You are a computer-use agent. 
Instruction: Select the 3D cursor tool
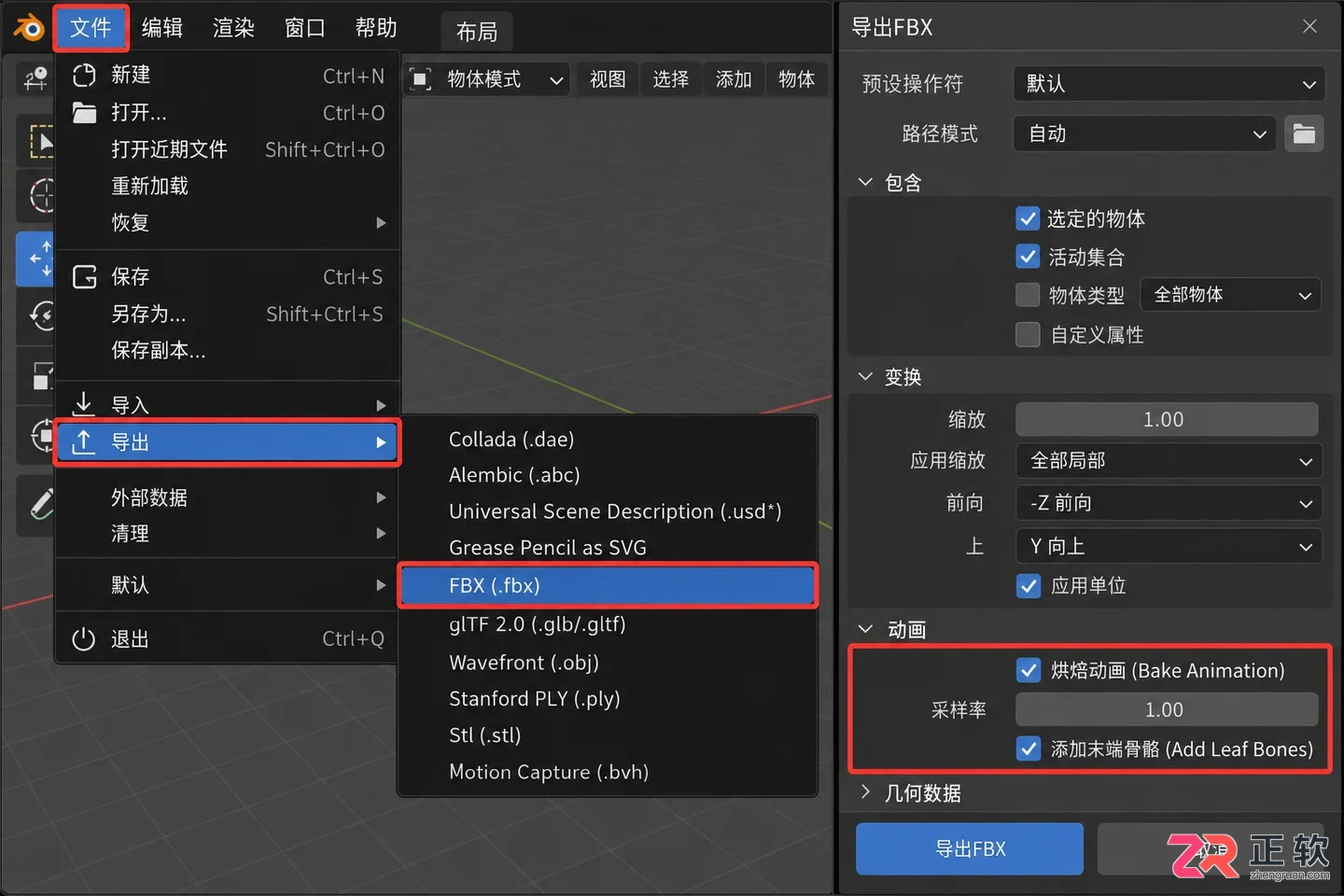click(x=37, y=196)
